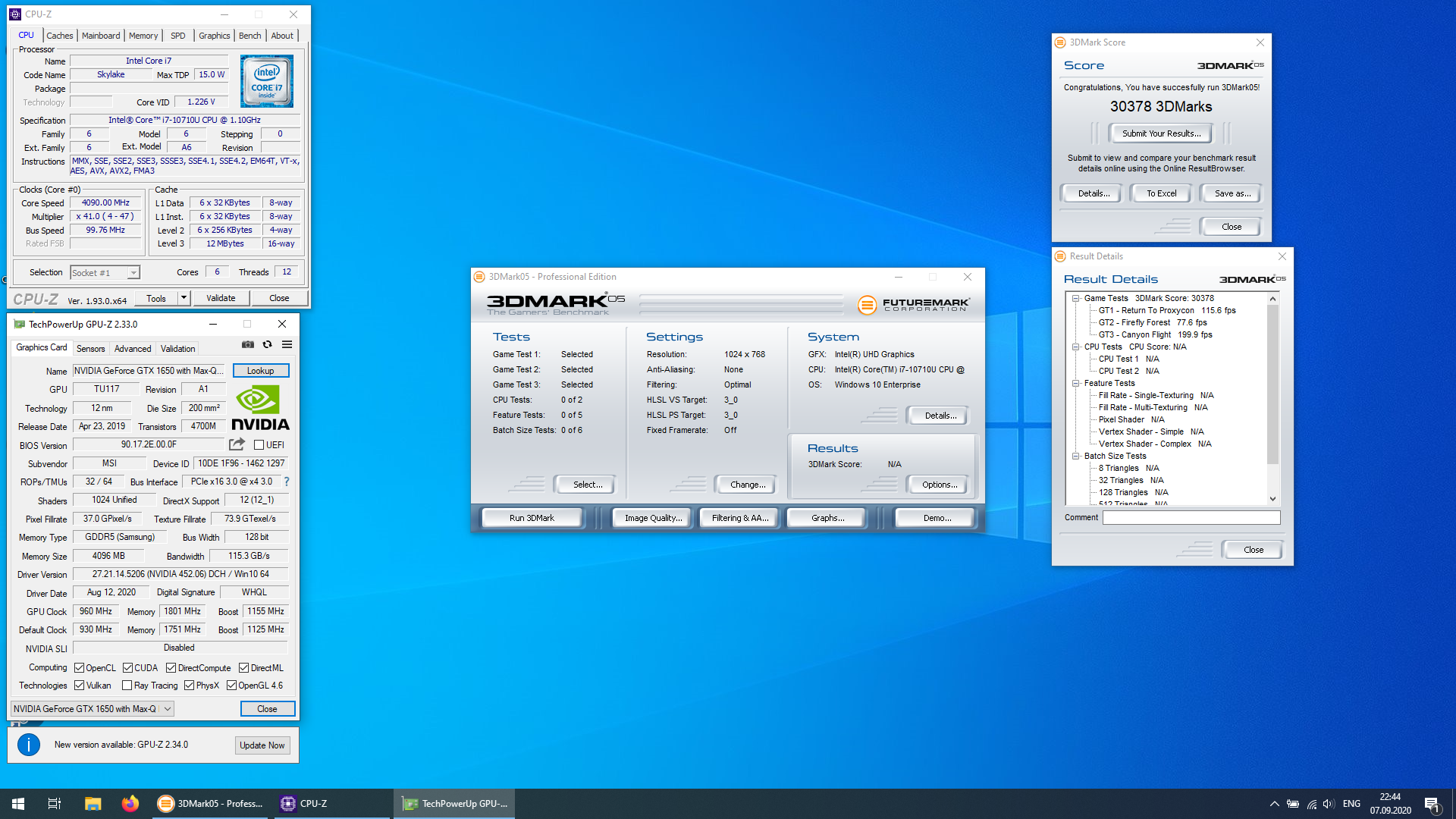Click the NVIDIA logo in GPU-Z
Image resolution: width=1456 pixels, height=819 pixels.
[x=260, y=409]
